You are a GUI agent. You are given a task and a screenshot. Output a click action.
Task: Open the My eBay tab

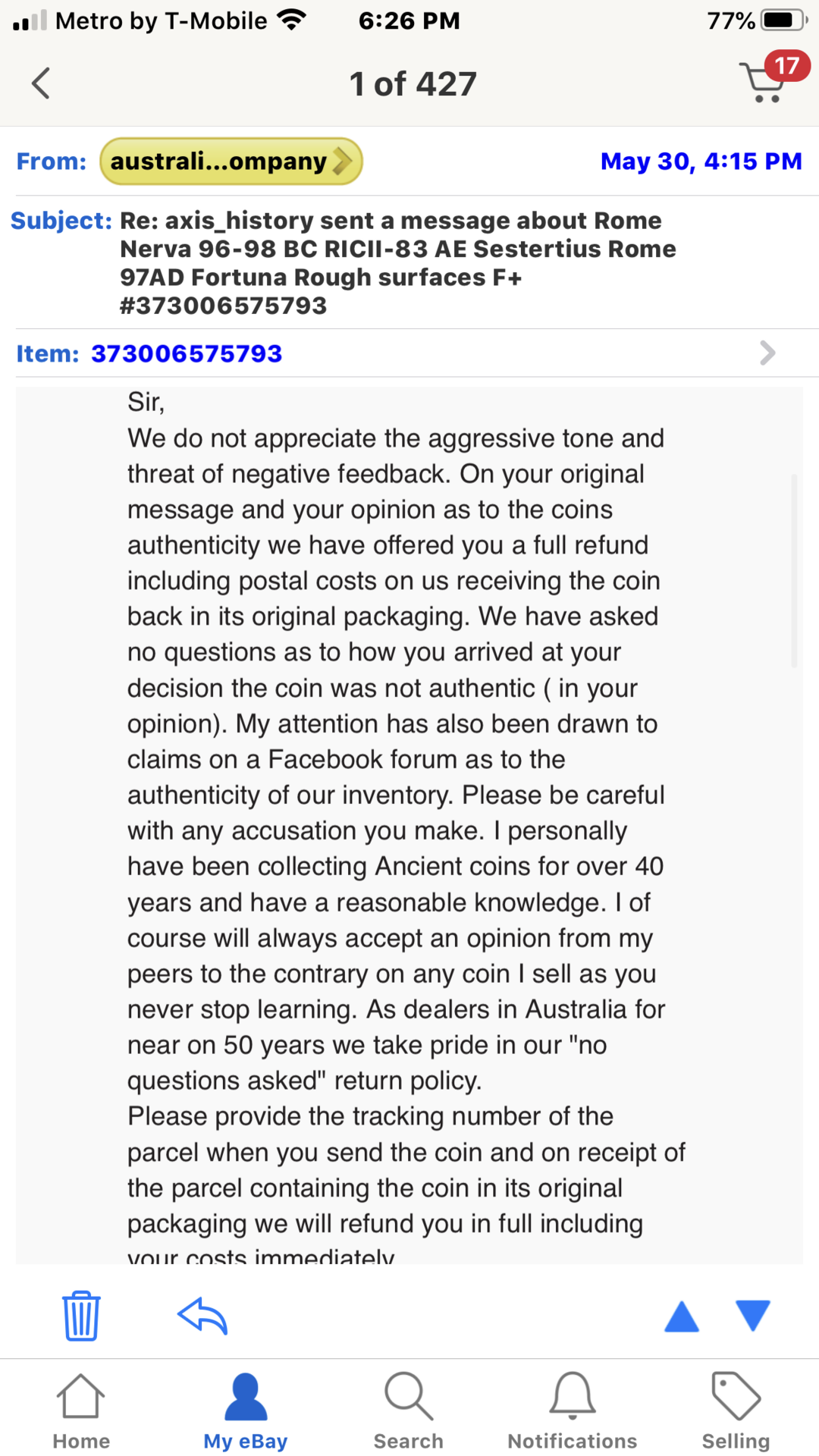246,1410
